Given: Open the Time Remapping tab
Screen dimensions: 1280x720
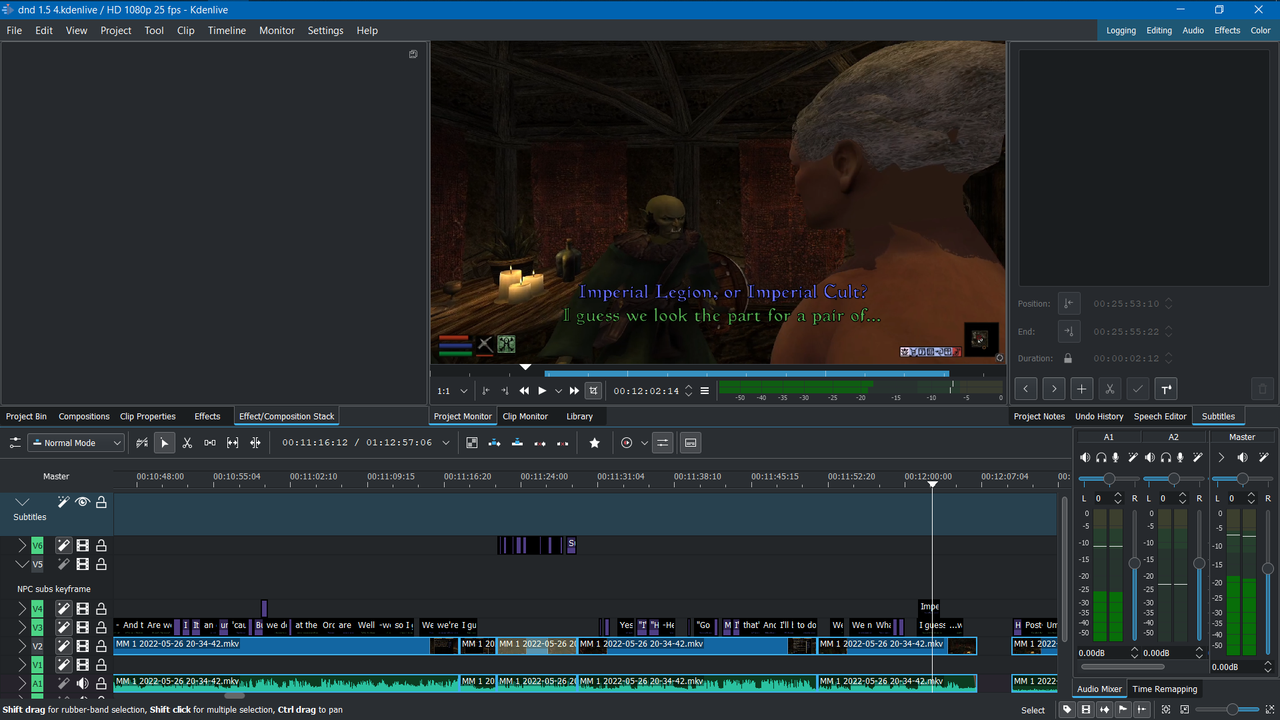Looking at the screenshot, I should 1164,689.
